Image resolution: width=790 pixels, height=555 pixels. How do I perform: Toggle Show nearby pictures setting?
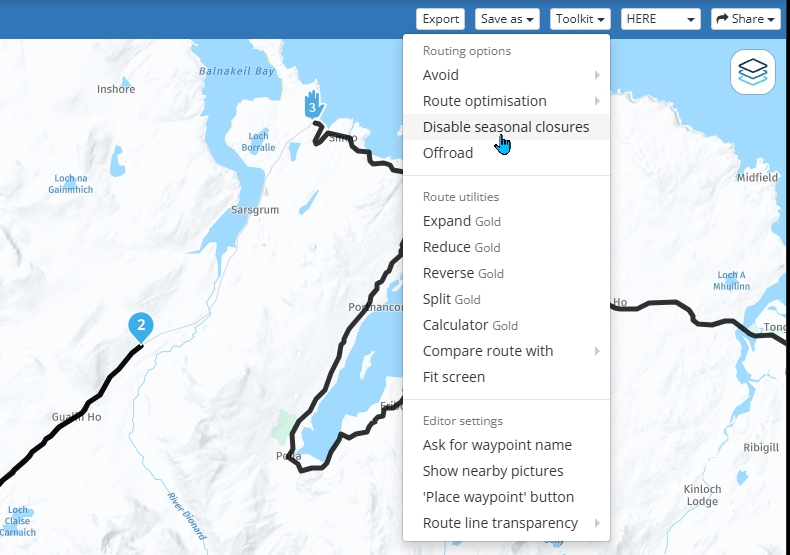point(493,471)
